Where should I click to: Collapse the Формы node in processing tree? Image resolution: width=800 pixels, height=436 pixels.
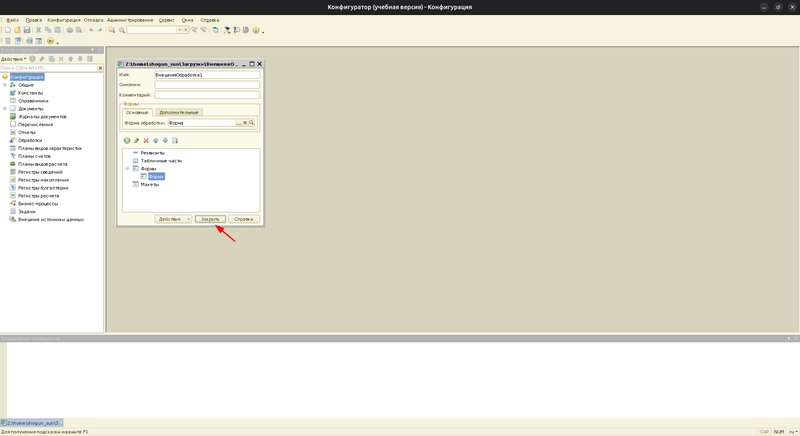point(128,168)
